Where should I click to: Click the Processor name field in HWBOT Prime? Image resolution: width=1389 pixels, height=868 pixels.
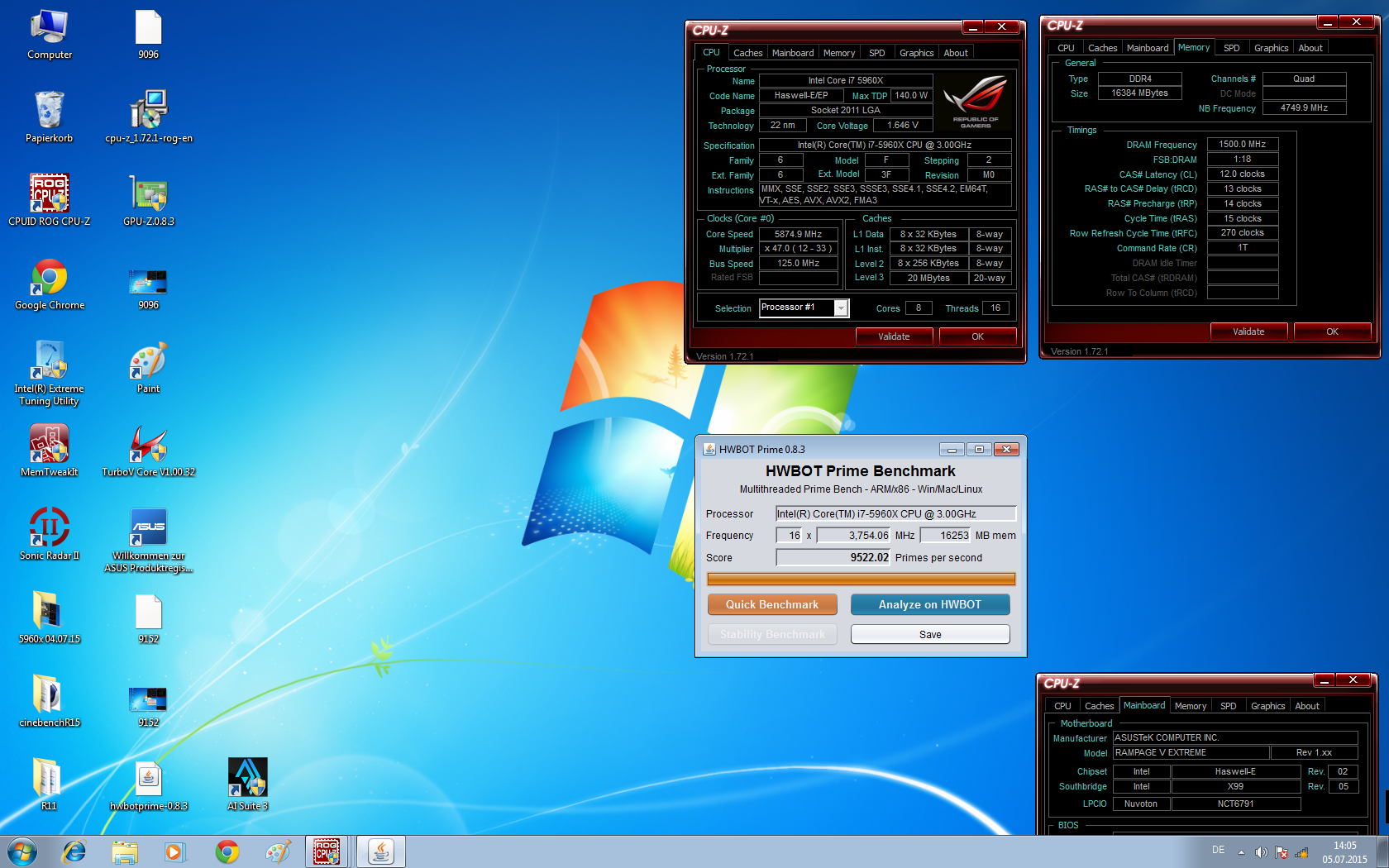pyautogui.click(x=895, y=513)
